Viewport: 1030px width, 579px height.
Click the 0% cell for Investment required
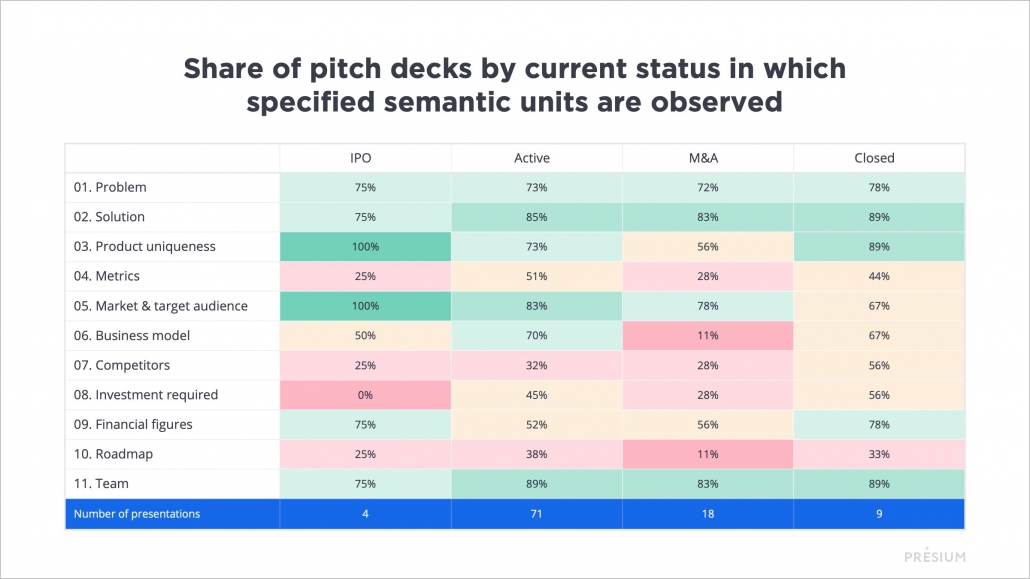[364, 395]
